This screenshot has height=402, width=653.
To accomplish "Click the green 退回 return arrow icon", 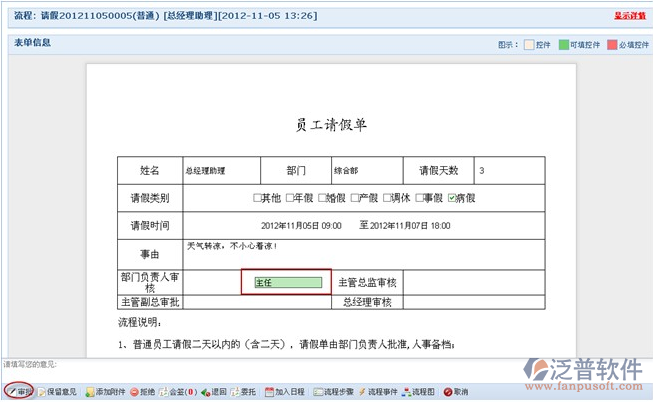I will click(205, 392).
